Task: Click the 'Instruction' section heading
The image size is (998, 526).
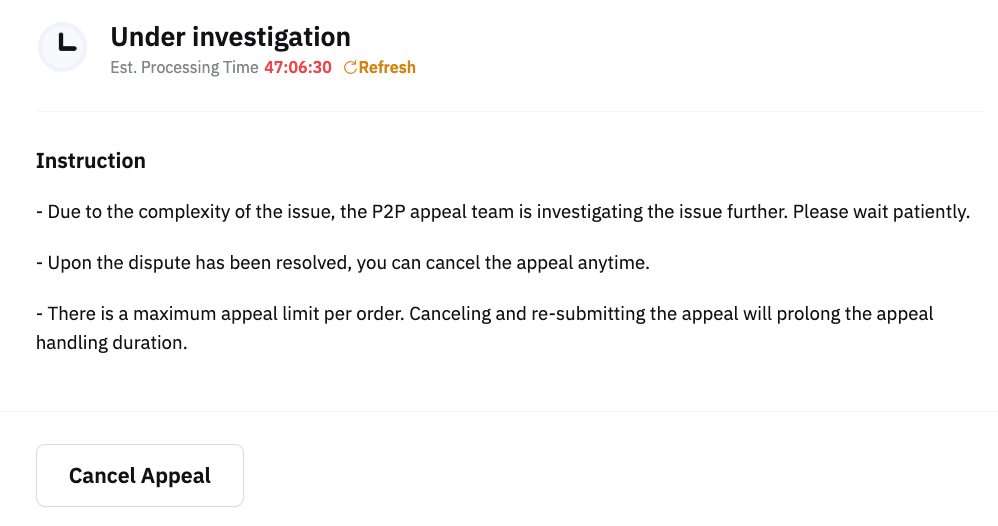Action: coord(91,161)
